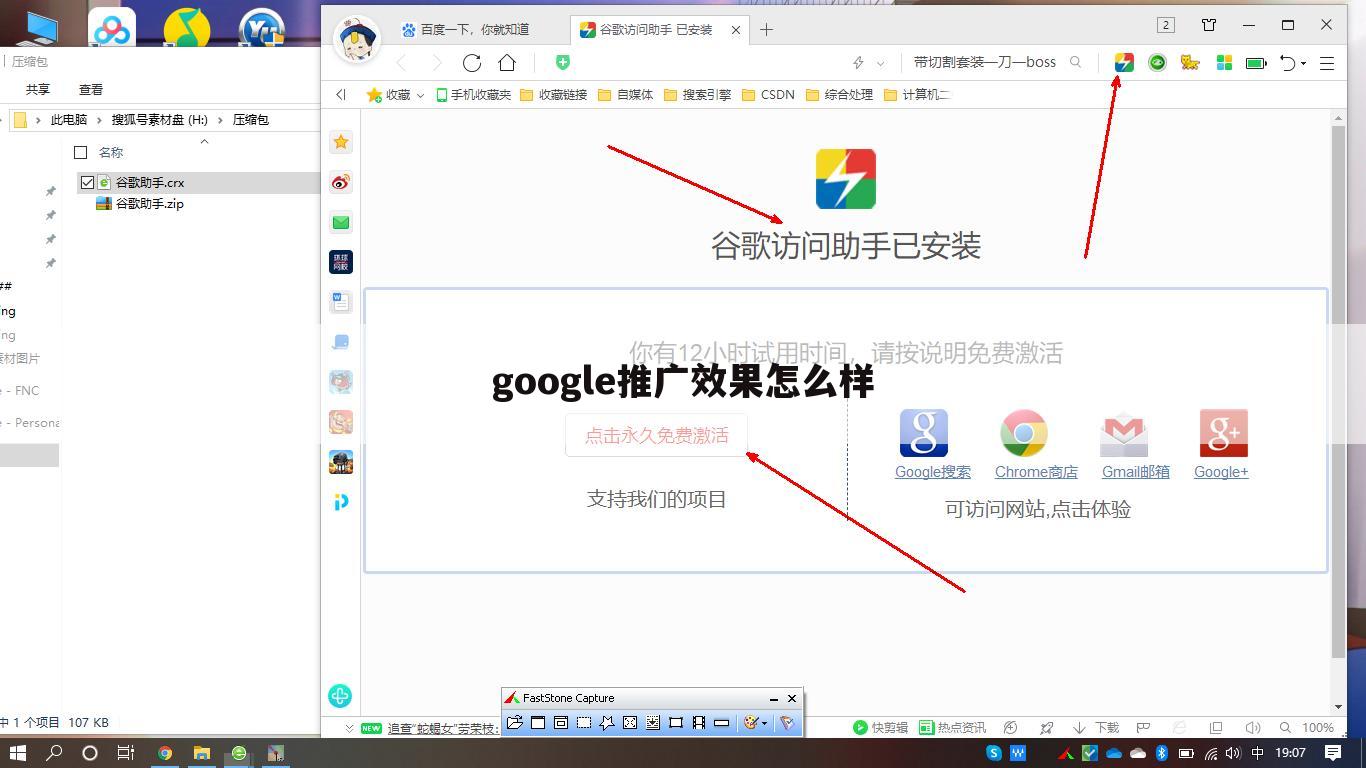Open the green mail icon in sidebar
The image size is (1366, 768).
click(341, 223)
